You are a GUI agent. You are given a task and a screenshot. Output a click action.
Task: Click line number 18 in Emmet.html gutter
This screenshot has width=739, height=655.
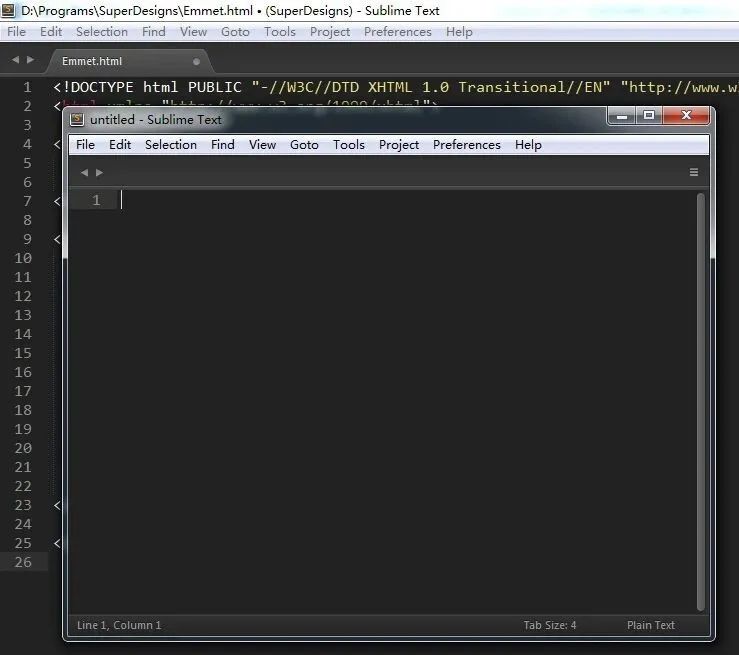23,410
